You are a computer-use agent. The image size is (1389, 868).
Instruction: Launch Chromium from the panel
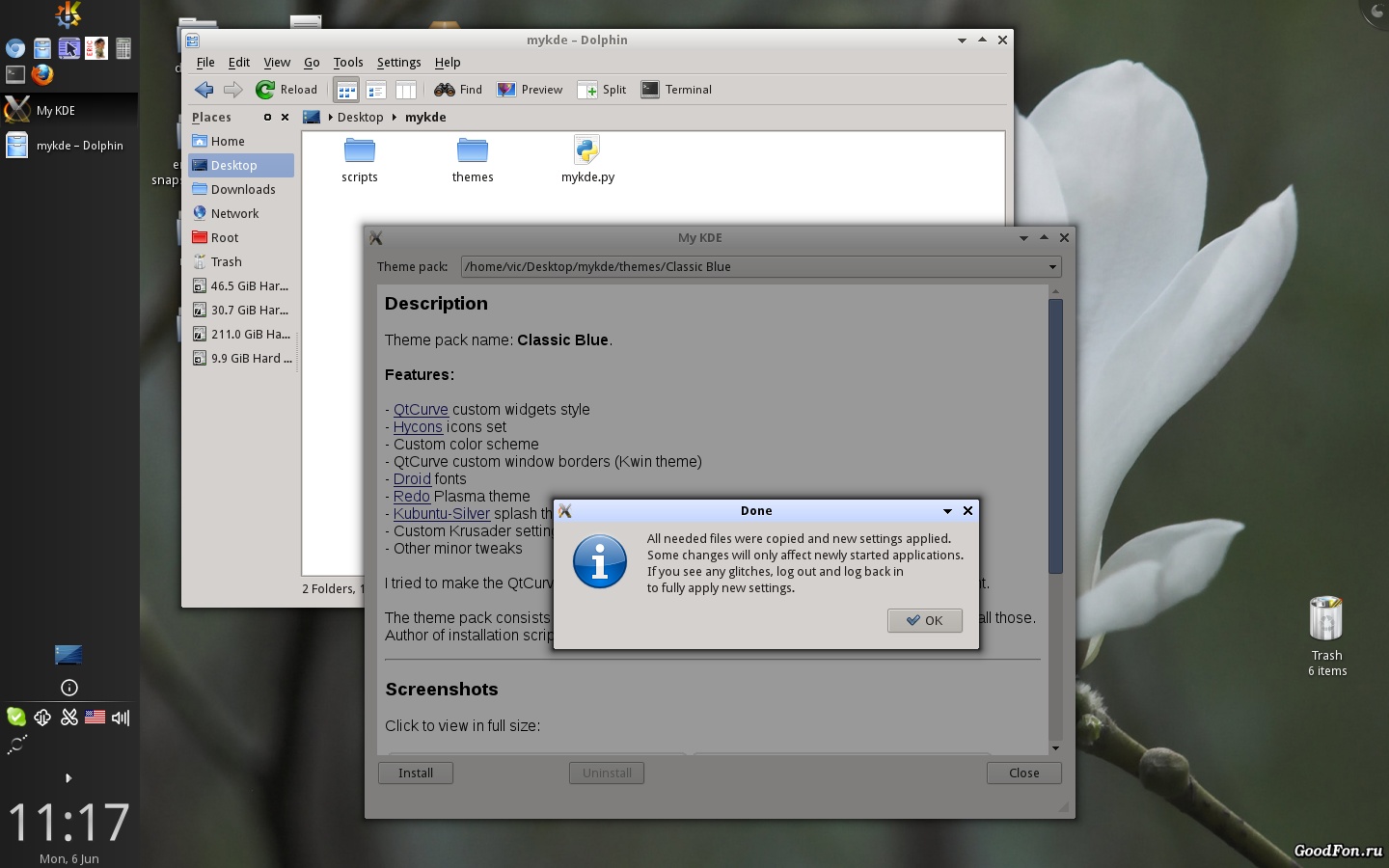coord(14,48)
